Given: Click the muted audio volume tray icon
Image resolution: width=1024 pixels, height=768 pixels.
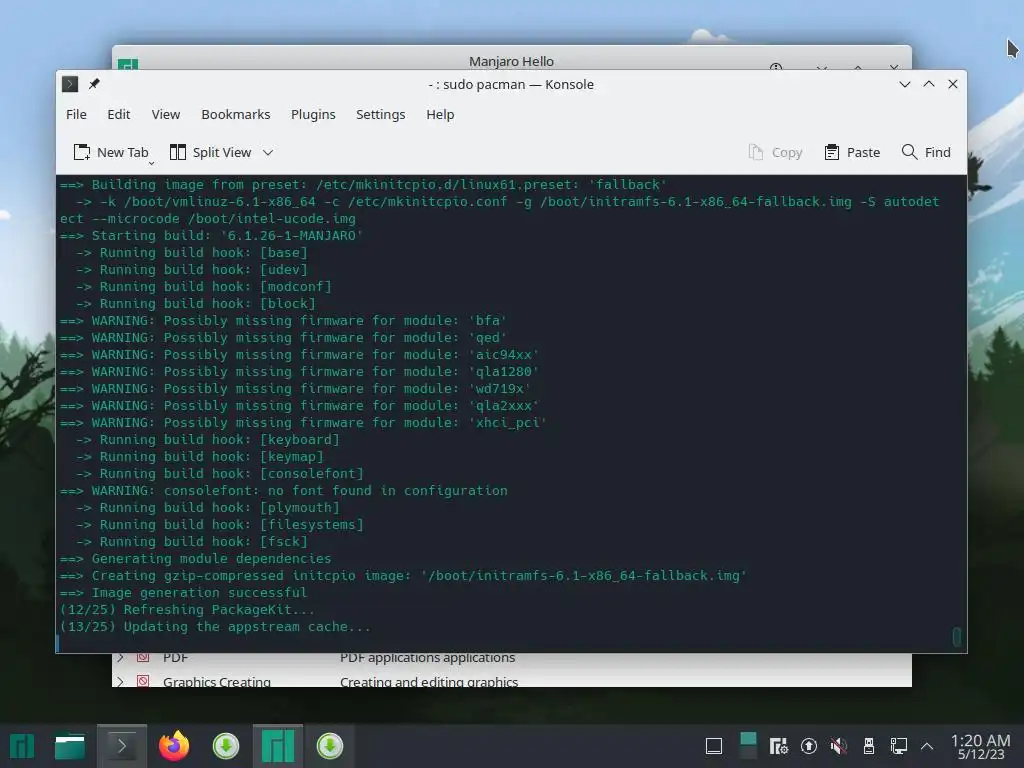Looking at the screenshot, I should [839, 746].
